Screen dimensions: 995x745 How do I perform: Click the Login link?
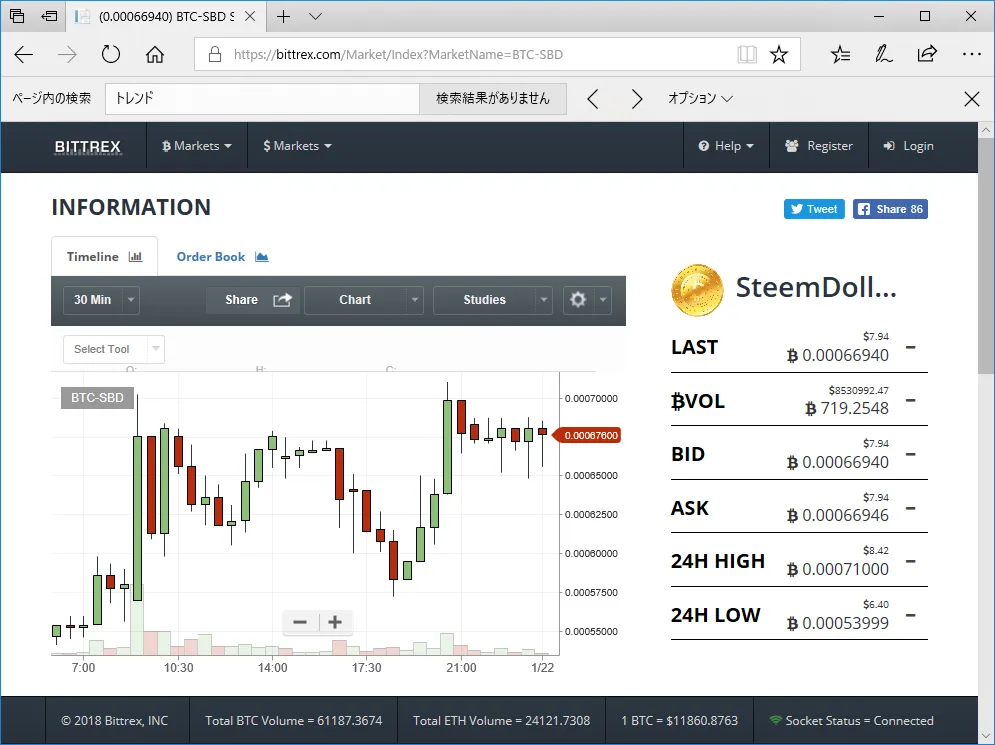pos(908,146)
